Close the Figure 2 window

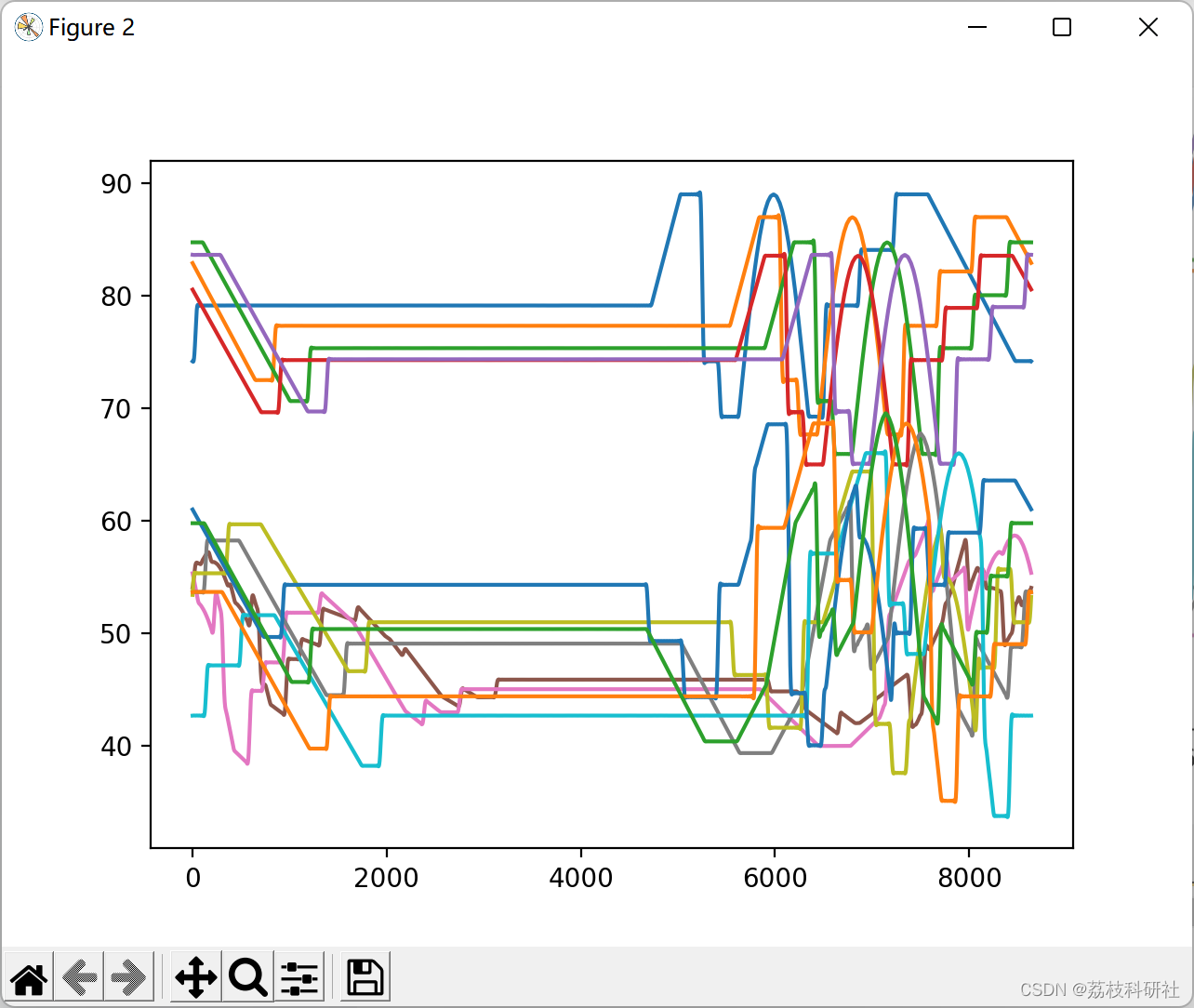pos(1148,27)
